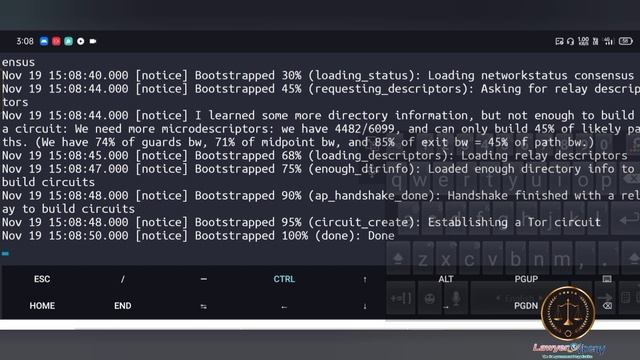The height and width of the screenshot is (360, 640).
Task: Tap the green app notification icon
Action: pyautogui.click(x=69, y=41)
